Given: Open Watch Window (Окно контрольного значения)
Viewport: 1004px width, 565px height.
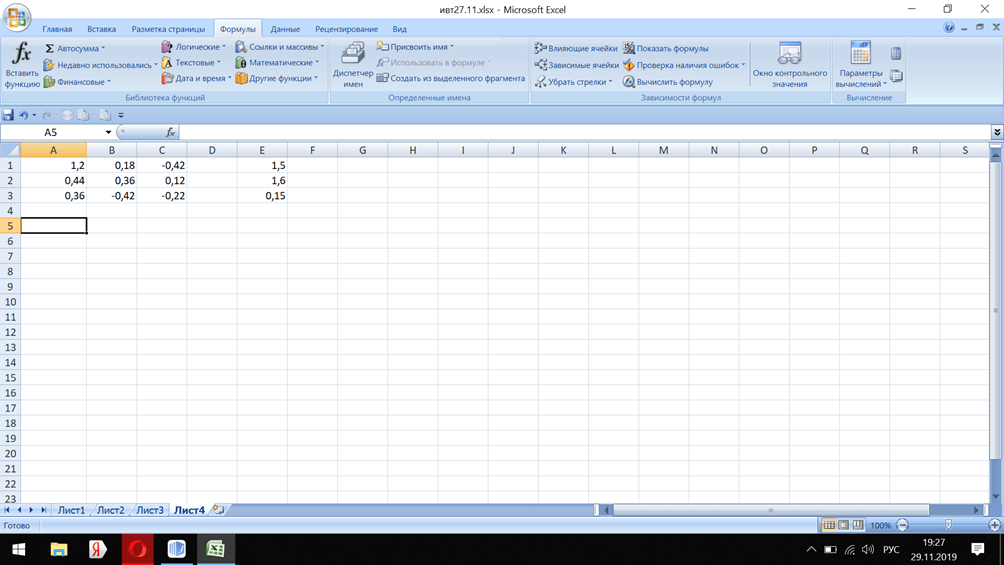Looking at the screenshot, I should tap(789, 64).
